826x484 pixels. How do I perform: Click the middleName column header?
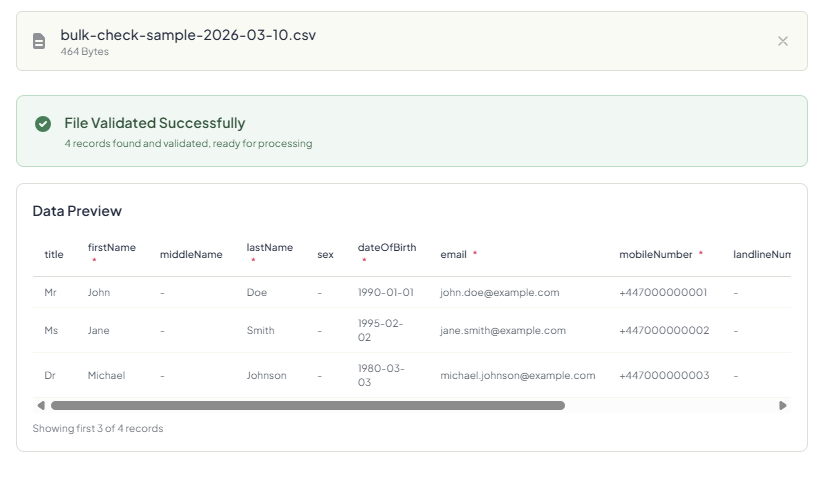(x=191, y=255)
